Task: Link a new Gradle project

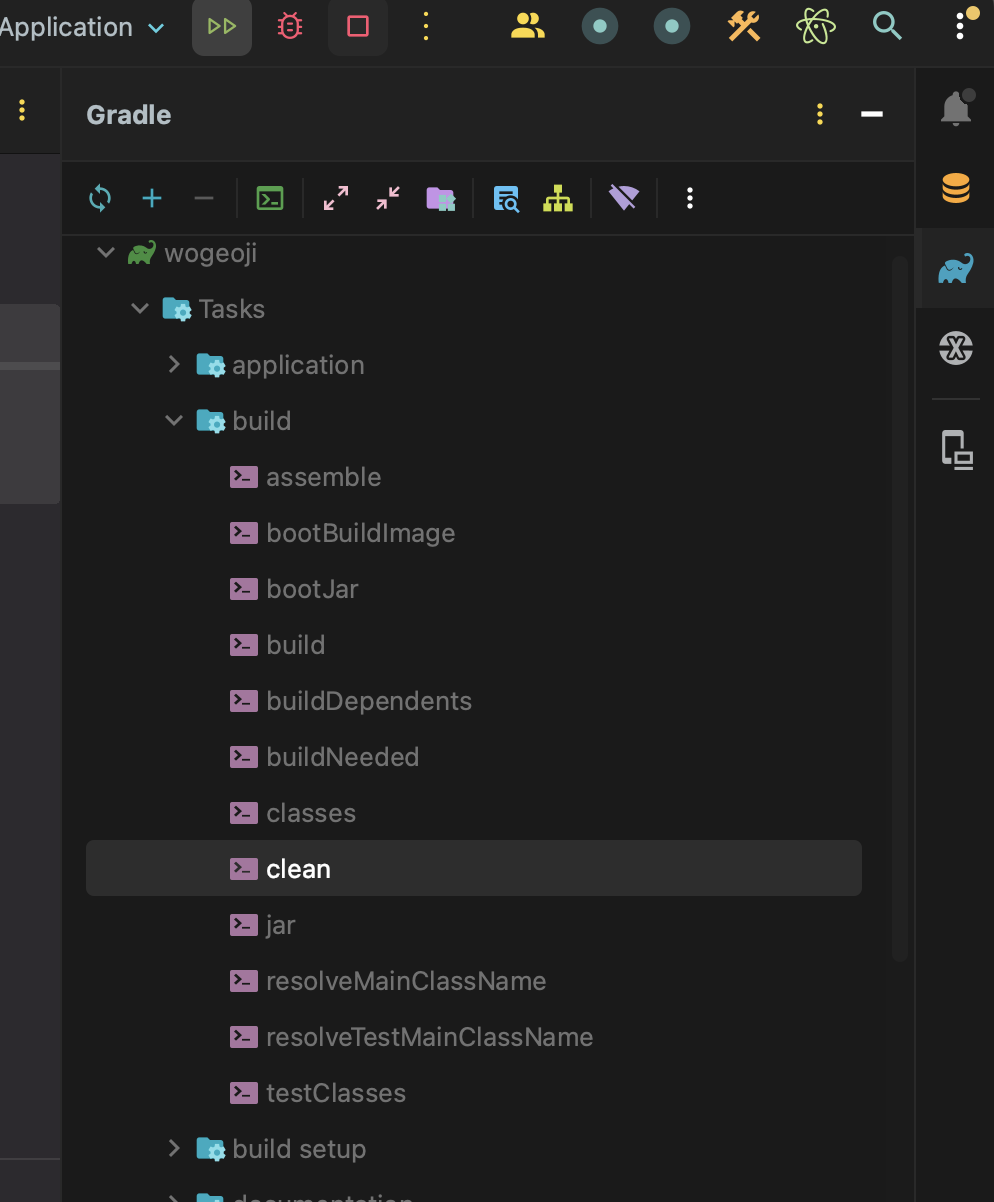Action: click(152, 199)
